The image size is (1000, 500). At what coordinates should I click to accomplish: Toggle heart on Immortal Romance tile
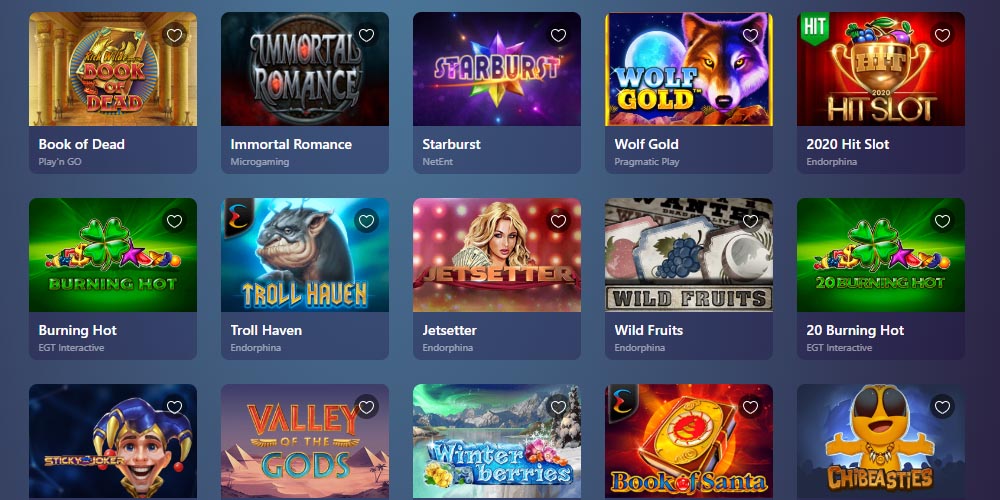[367, 34]
